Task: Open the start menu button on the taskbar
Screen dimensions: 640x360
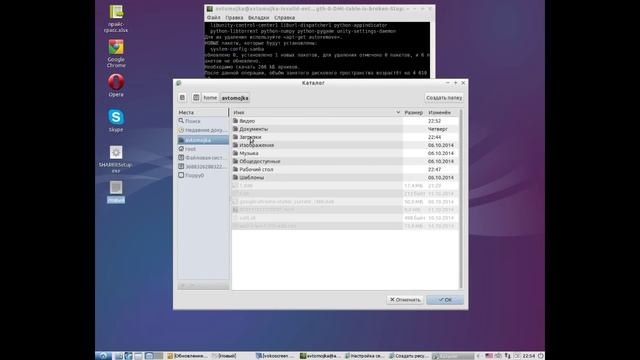Action: (x=103, y=356)
